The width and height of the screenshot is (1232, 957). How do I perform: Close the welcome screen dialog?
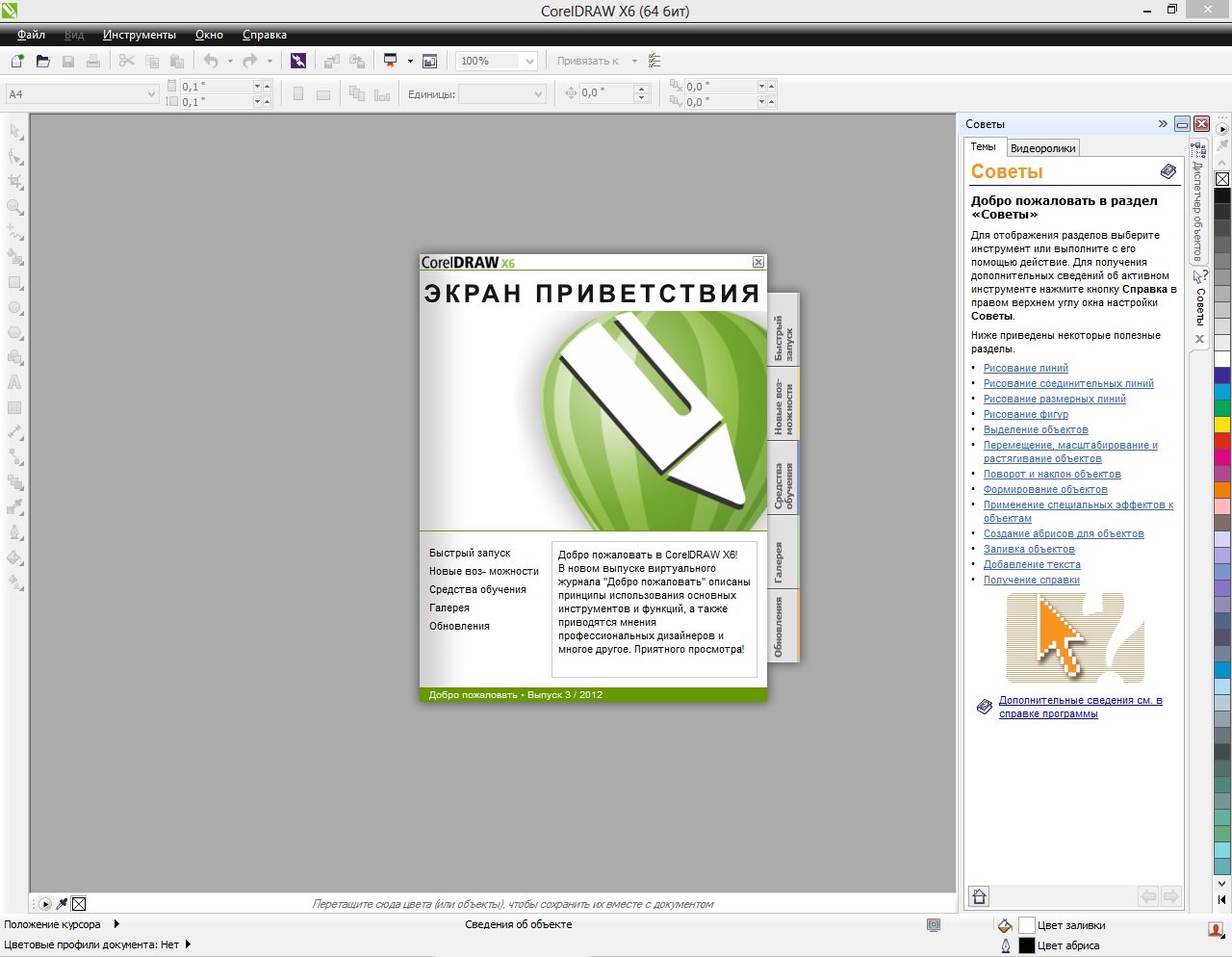point(758,262)
